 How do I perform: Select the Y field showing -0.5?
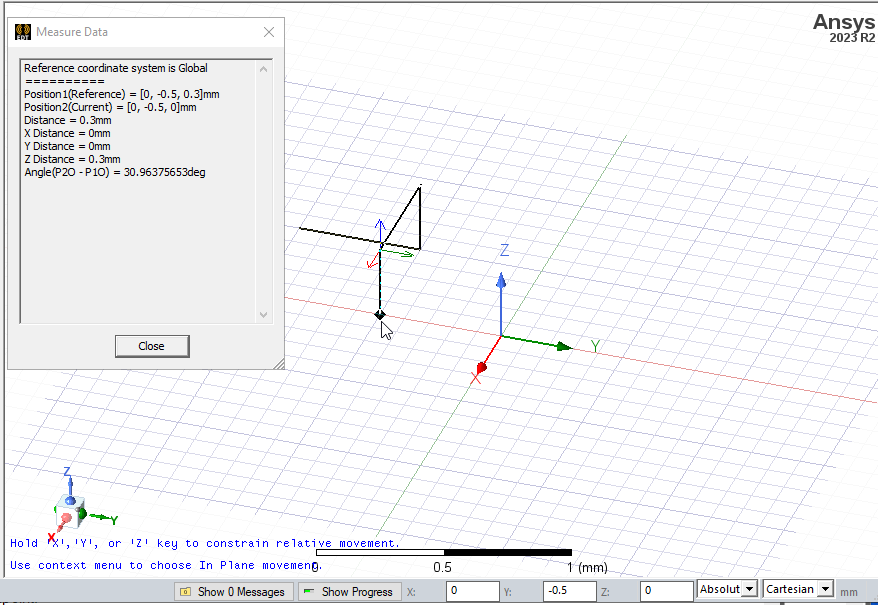[x=570, y=590]
